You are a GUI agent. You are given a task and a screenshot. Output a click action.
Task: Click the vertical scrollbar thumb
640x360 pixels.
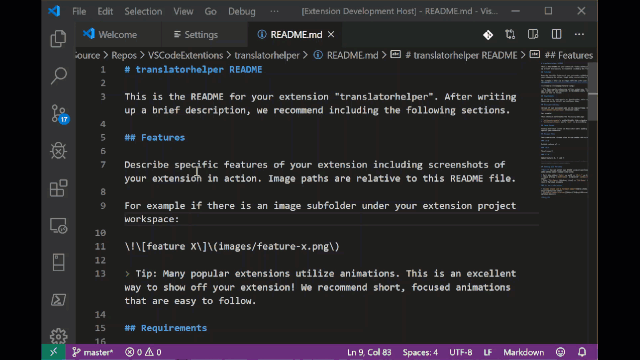tap(593, 92)
